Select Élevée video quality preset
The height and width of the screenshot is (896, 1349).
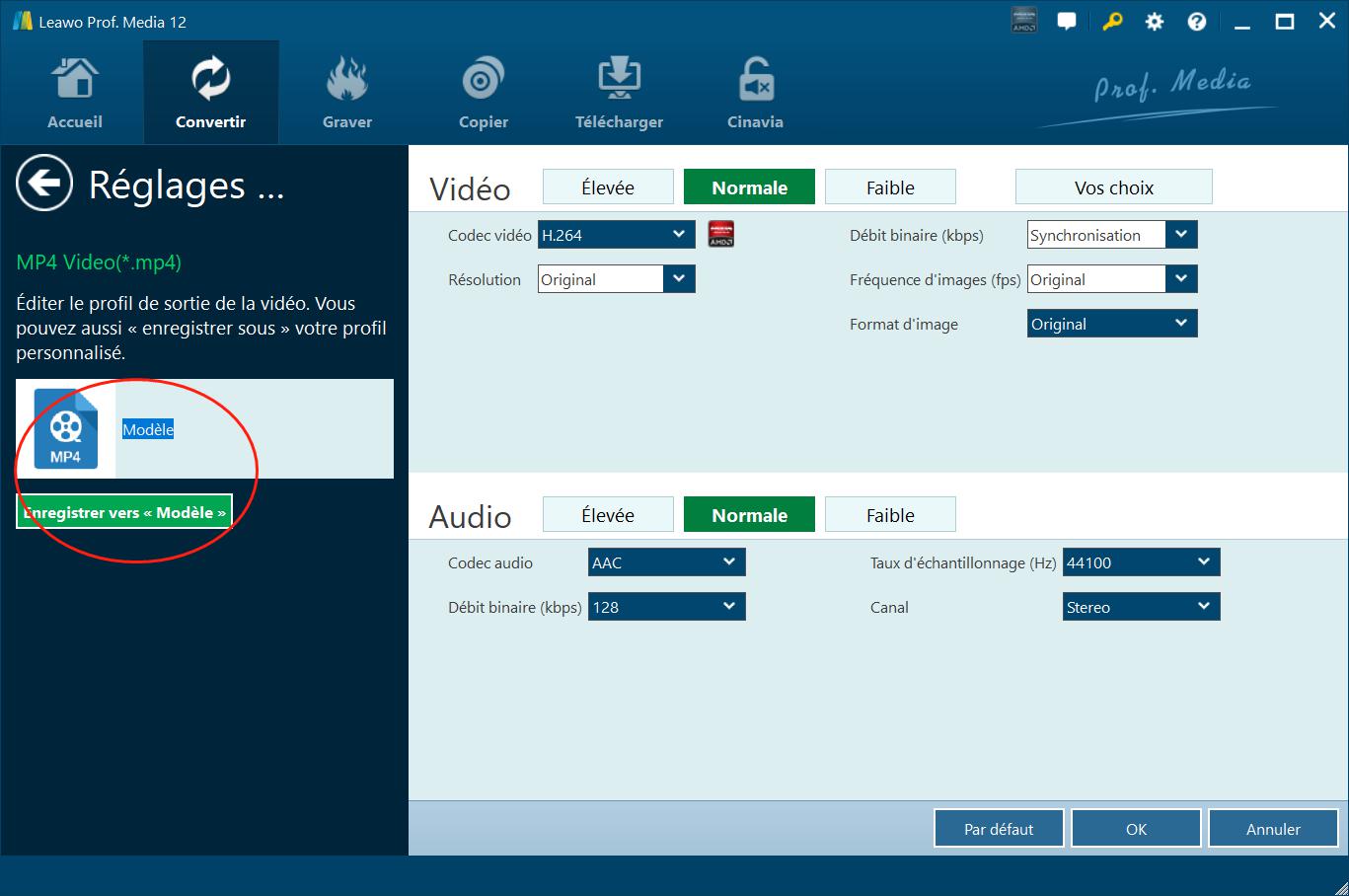(x=608, y=187)
